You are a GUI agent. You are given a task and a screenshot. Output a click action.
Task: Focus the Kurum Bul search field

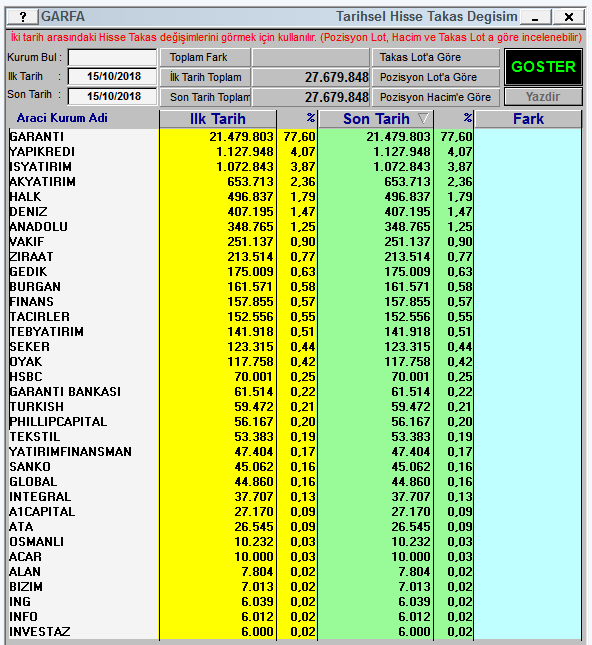click(x=112, y=57)
